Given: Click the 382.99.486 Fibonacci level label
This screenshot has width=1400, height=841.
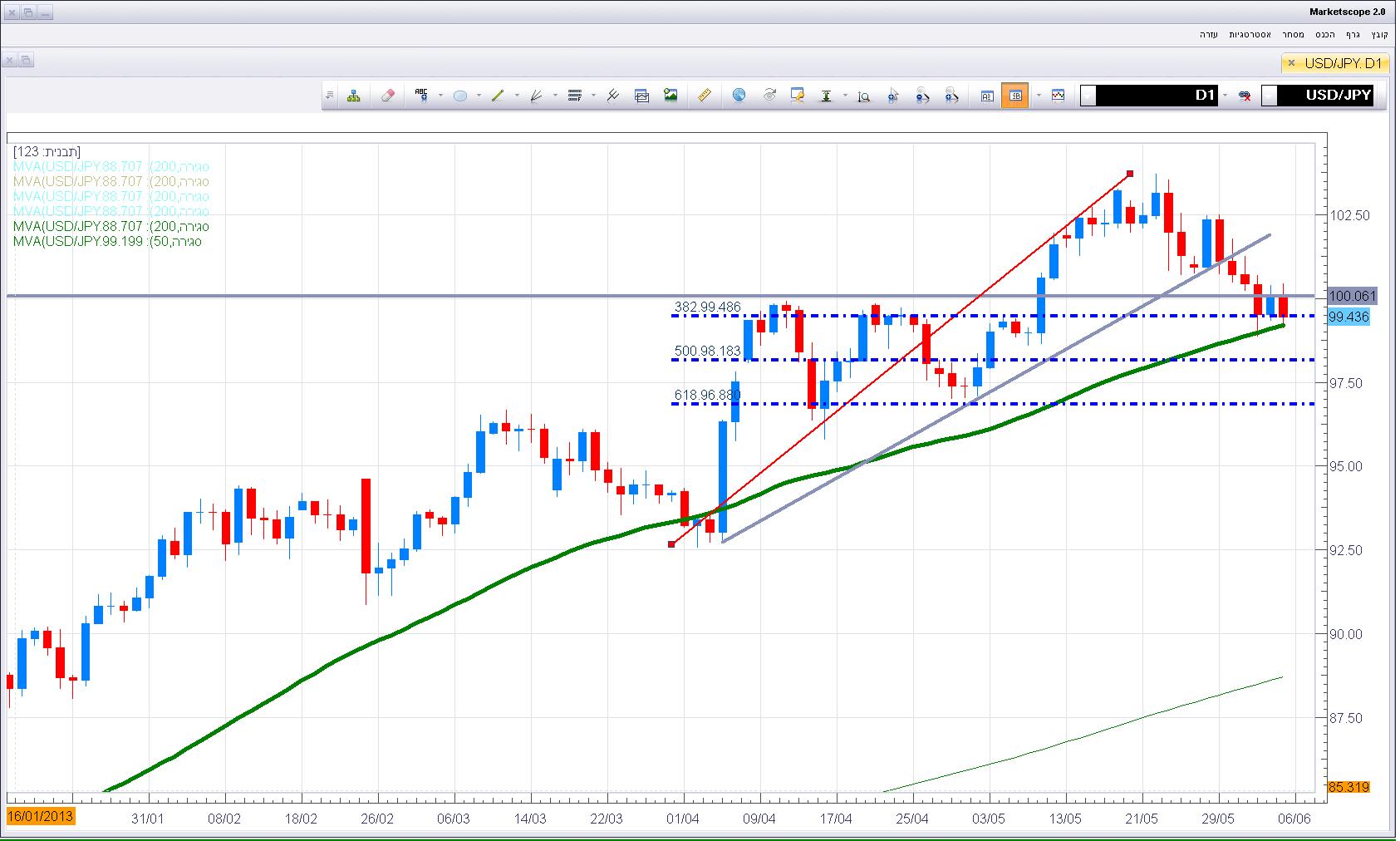Looking at the screenshot, I should pos(707,307).
